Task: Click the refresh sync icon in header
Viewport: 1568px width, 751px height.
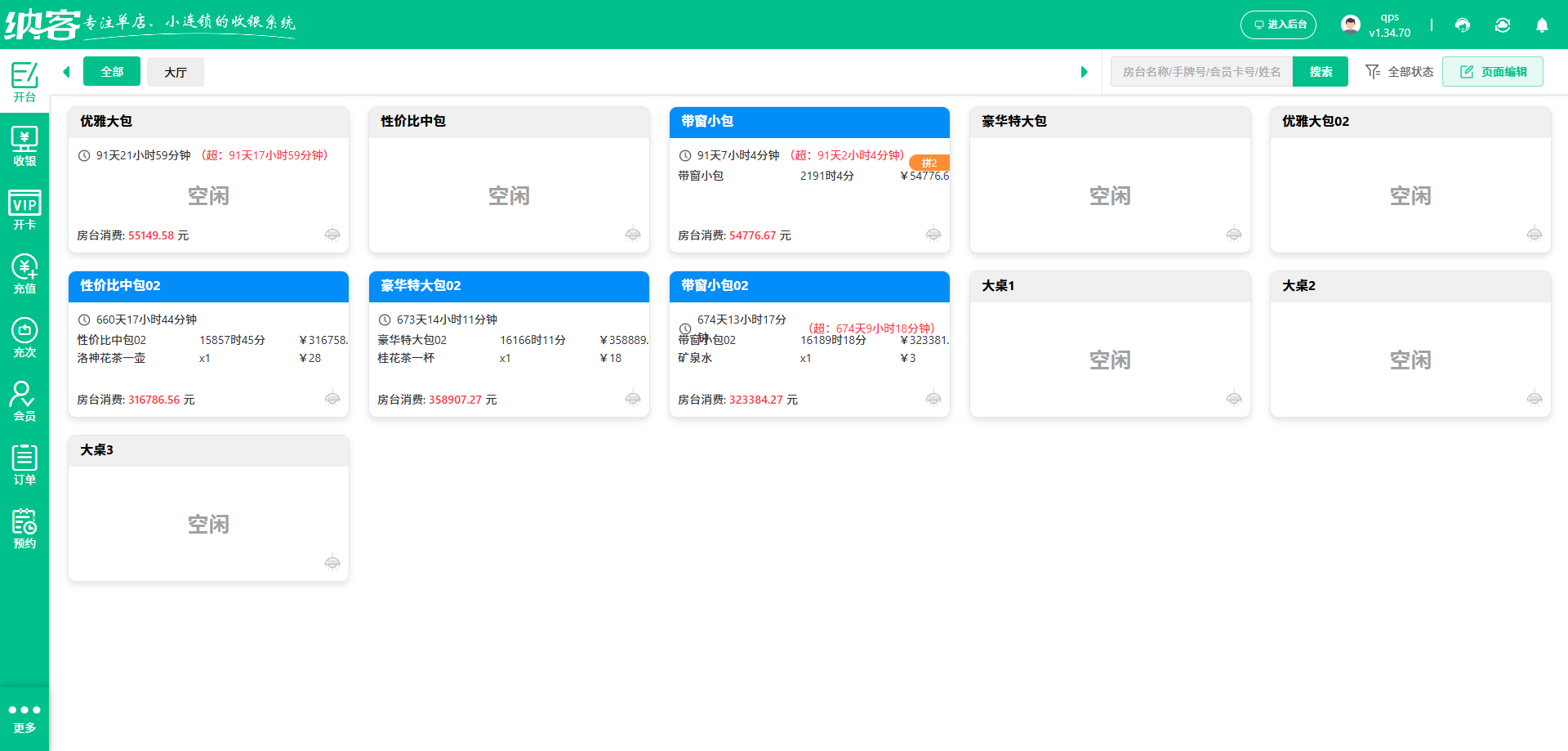Action: pos(1503,25)
